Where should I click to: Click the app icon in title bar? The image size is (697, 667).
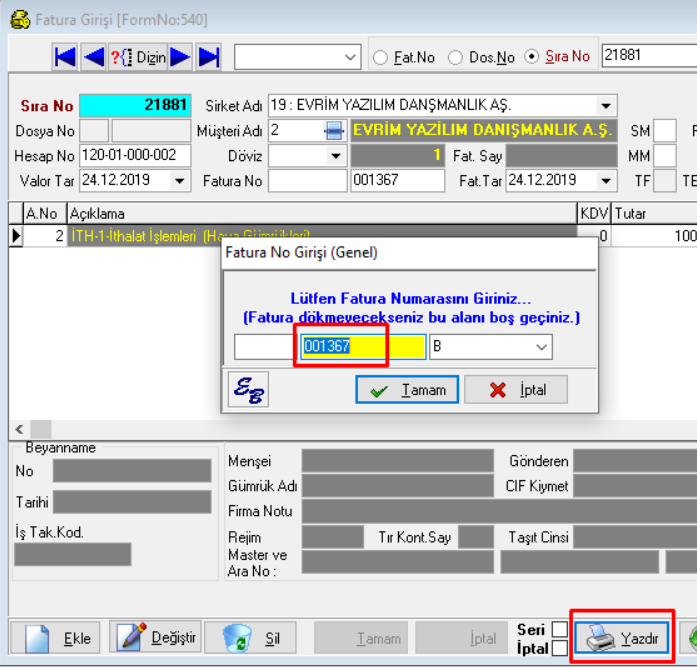point(20,20)
